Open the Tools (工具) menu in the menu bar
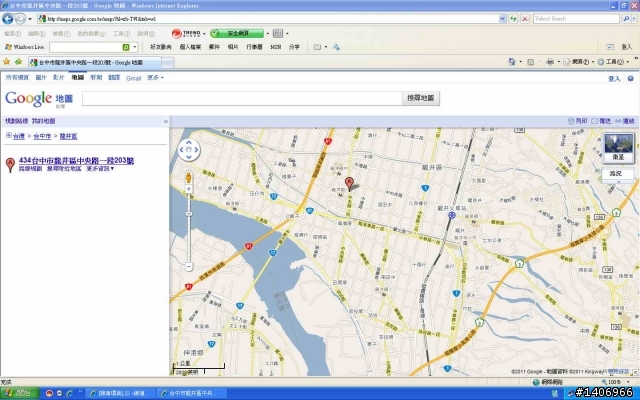 pos(122,34)
